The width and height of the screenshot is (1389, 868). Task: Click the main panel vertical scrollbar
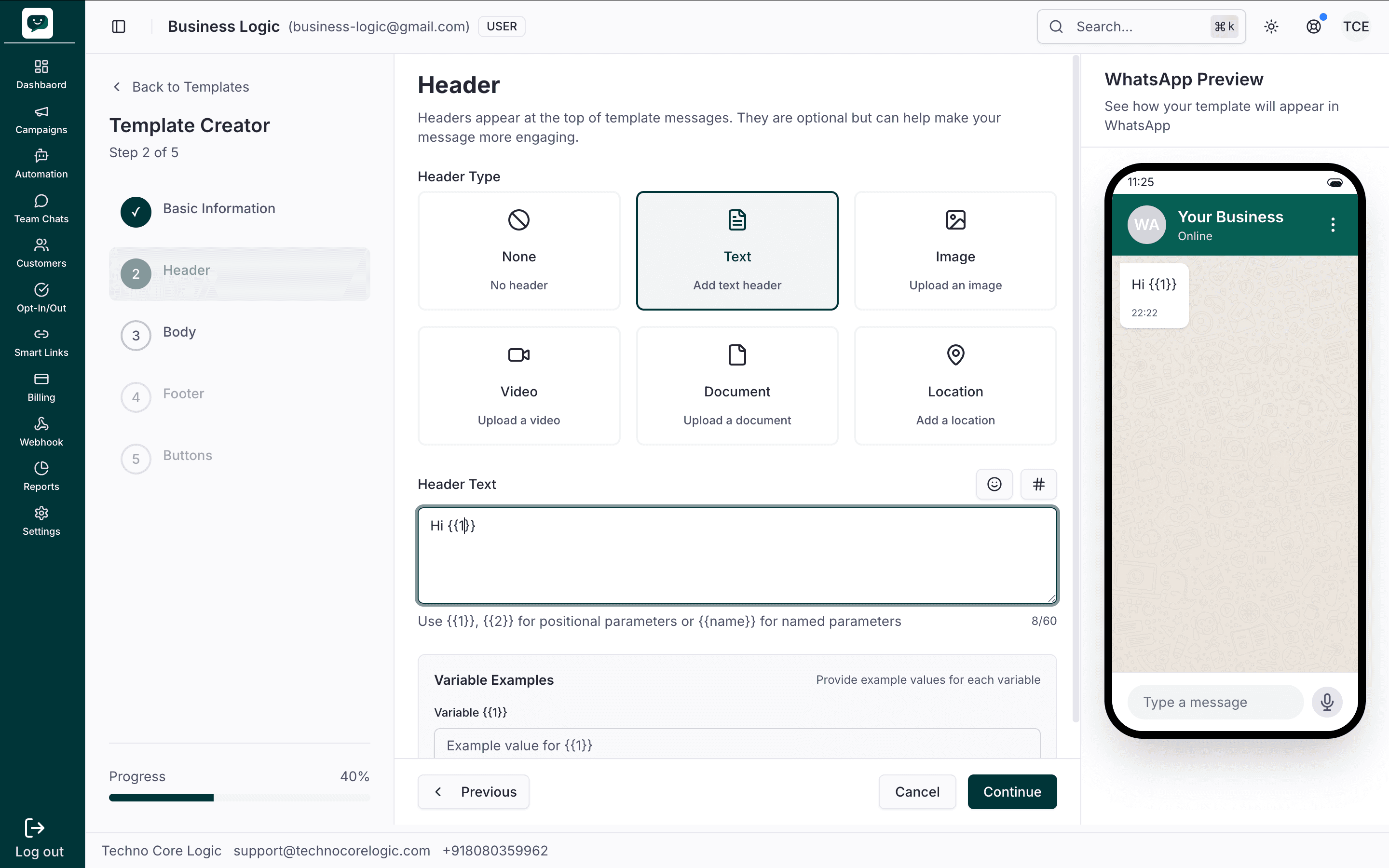point(1076,389)
